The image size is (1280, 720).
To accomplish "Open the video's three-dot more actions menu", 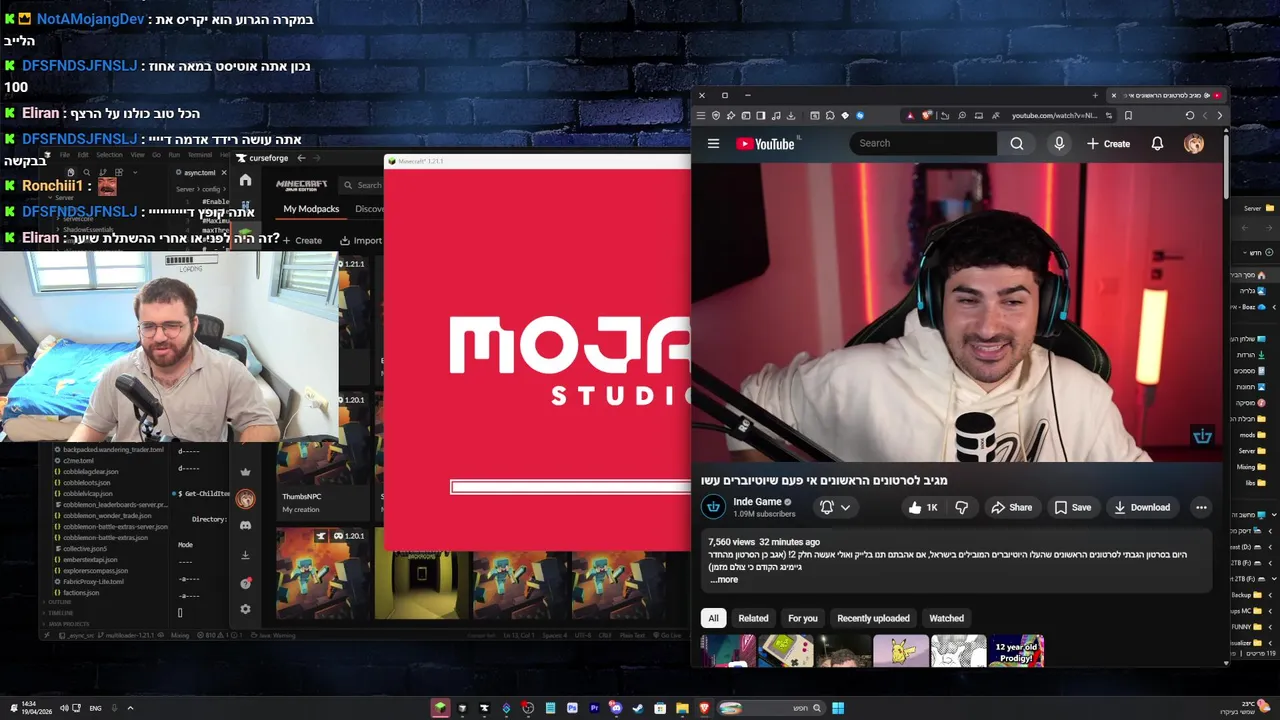I will pos(1201,508).
